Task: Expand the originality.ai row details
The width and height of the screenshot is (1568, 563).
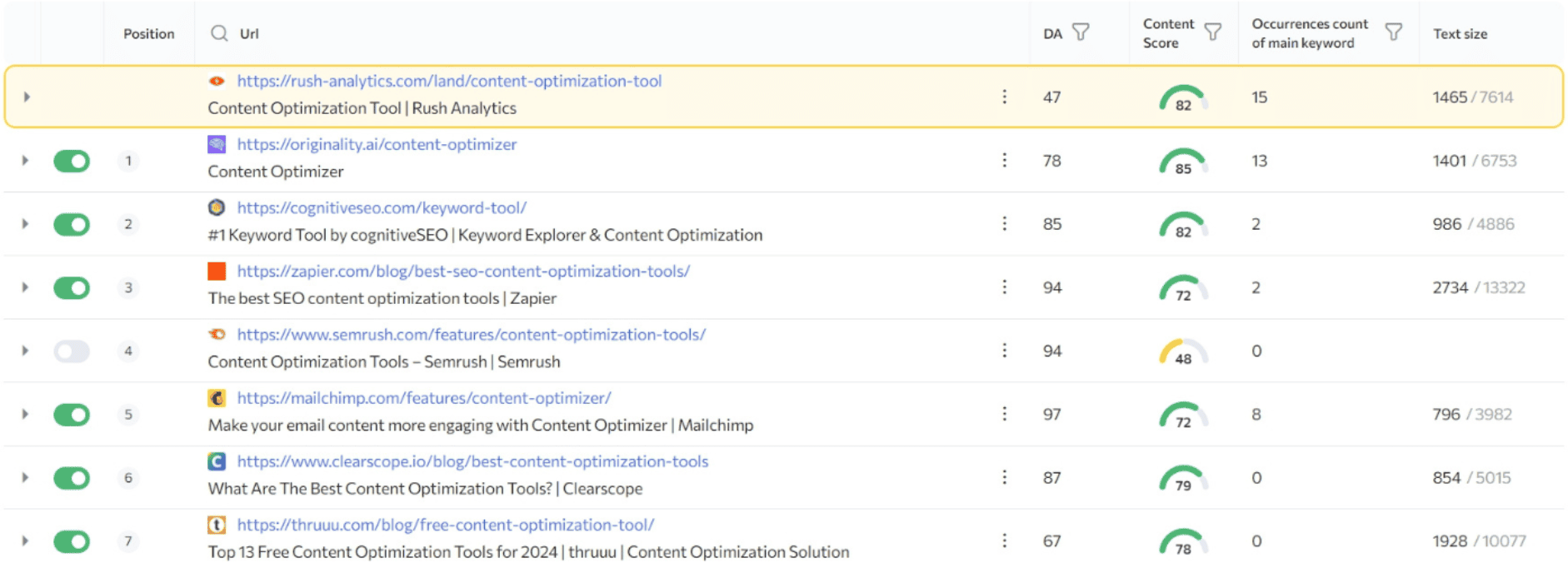Action: (25, 160)
